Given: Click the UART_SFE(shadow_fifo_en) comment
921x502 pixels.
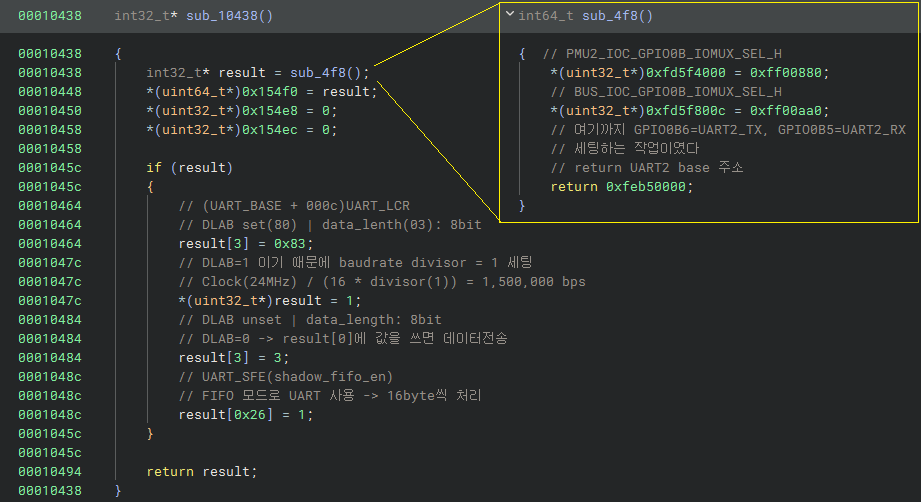Looking at the screenshot, I should click(285, 376).
